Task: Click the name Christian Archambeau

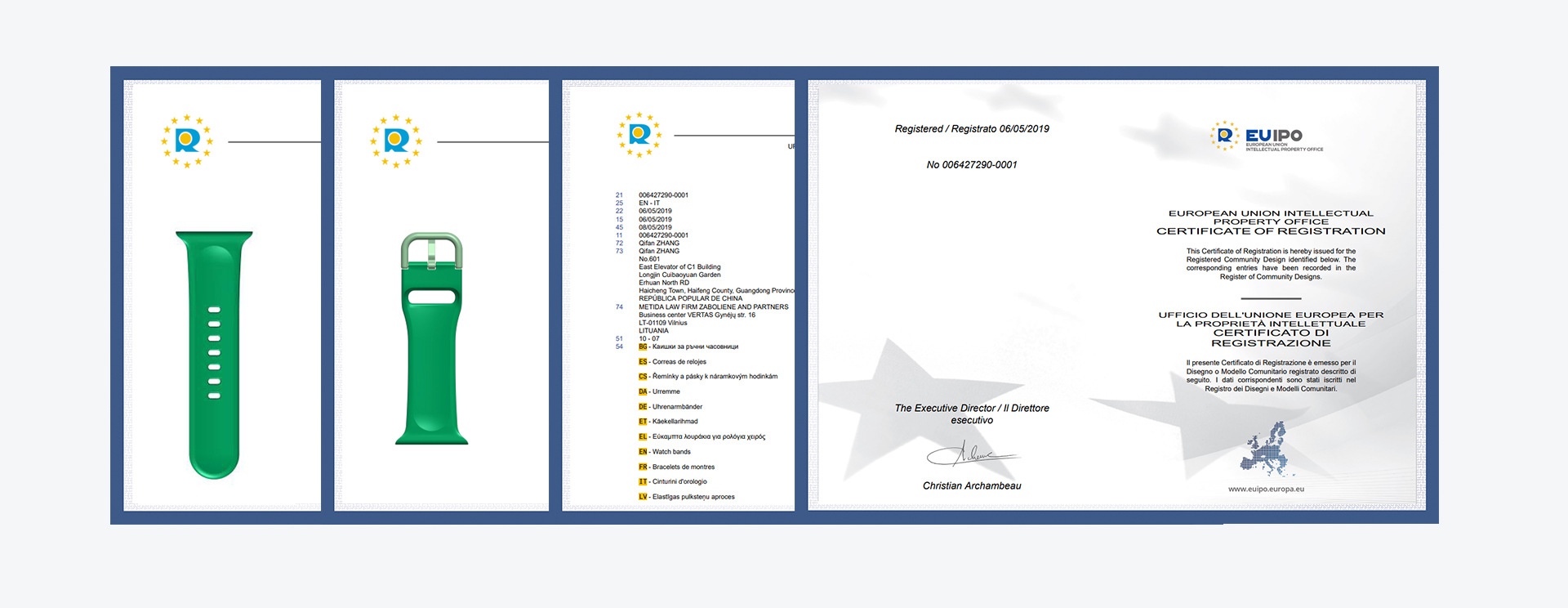Action: [972, 486]
